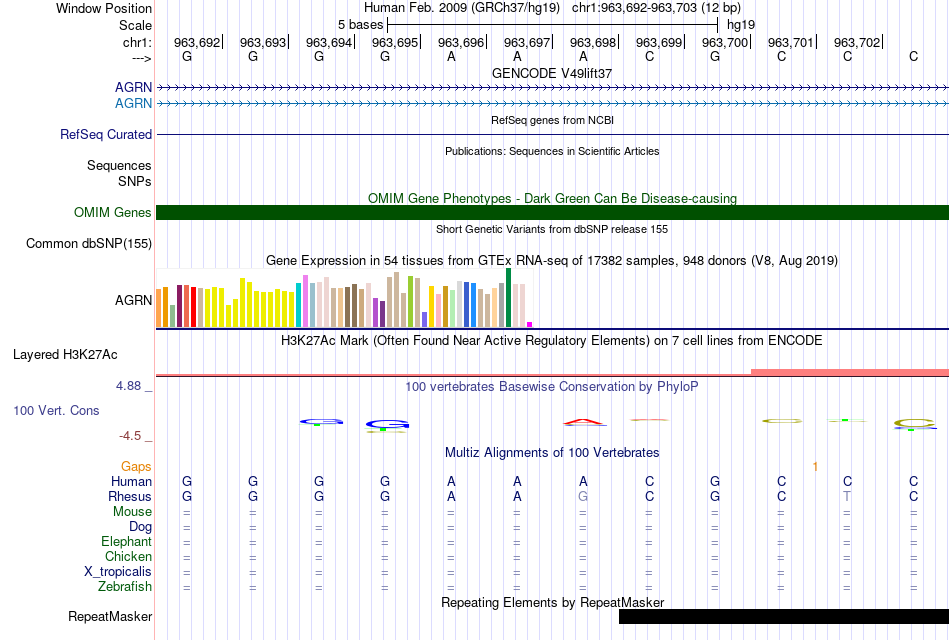Image resolution: width=950 pixels, height=640 pixels.
Task: Click the RepeatMasker track label
Action: [110, 616]
